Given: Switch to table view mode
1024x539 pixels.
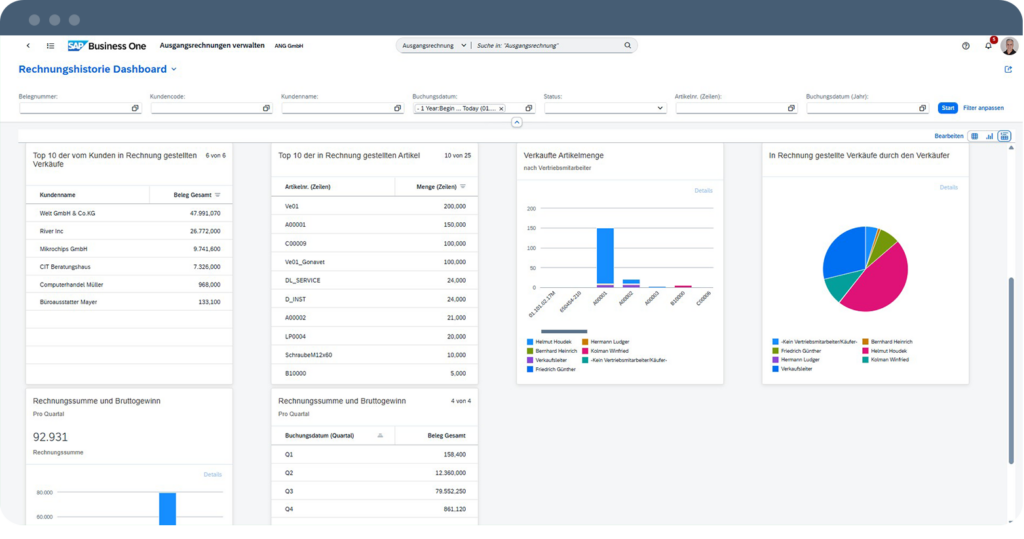Looking at the screenshot, I should pos(975,136).
